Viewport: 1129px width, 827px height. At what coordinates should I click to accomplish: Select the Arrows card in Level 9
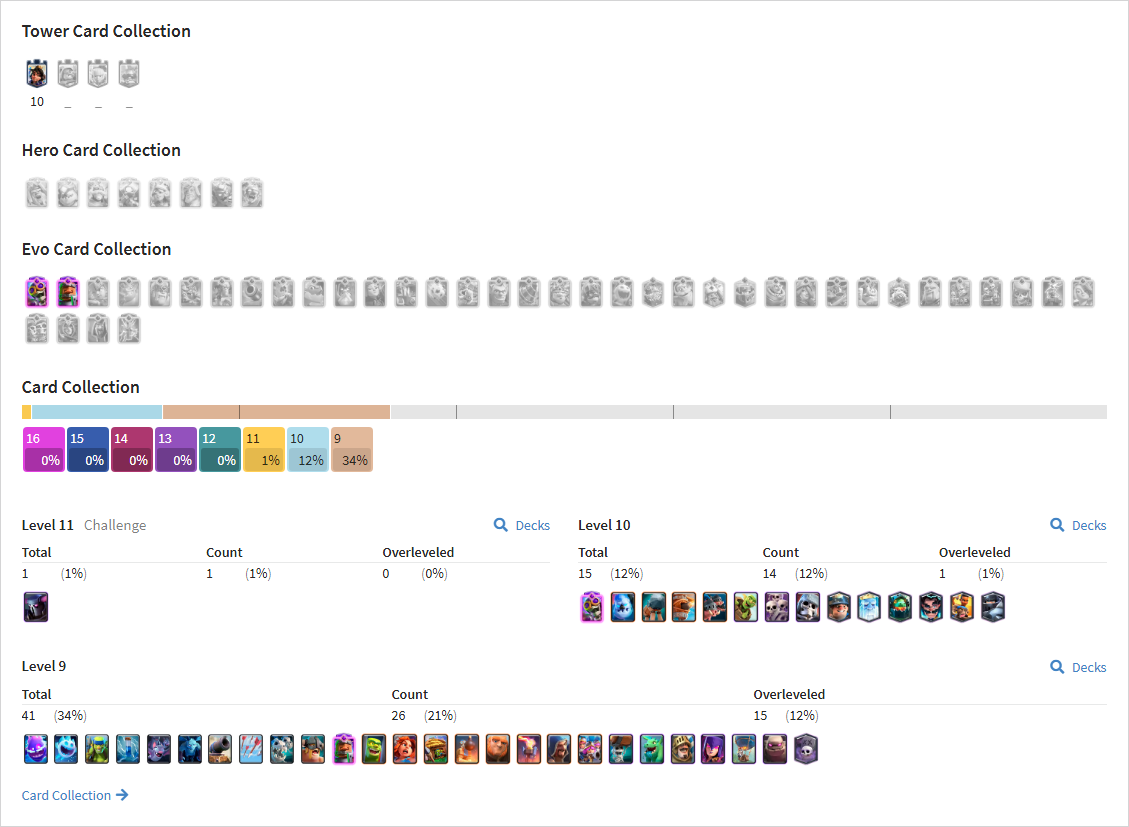click(x=251, y=749)
